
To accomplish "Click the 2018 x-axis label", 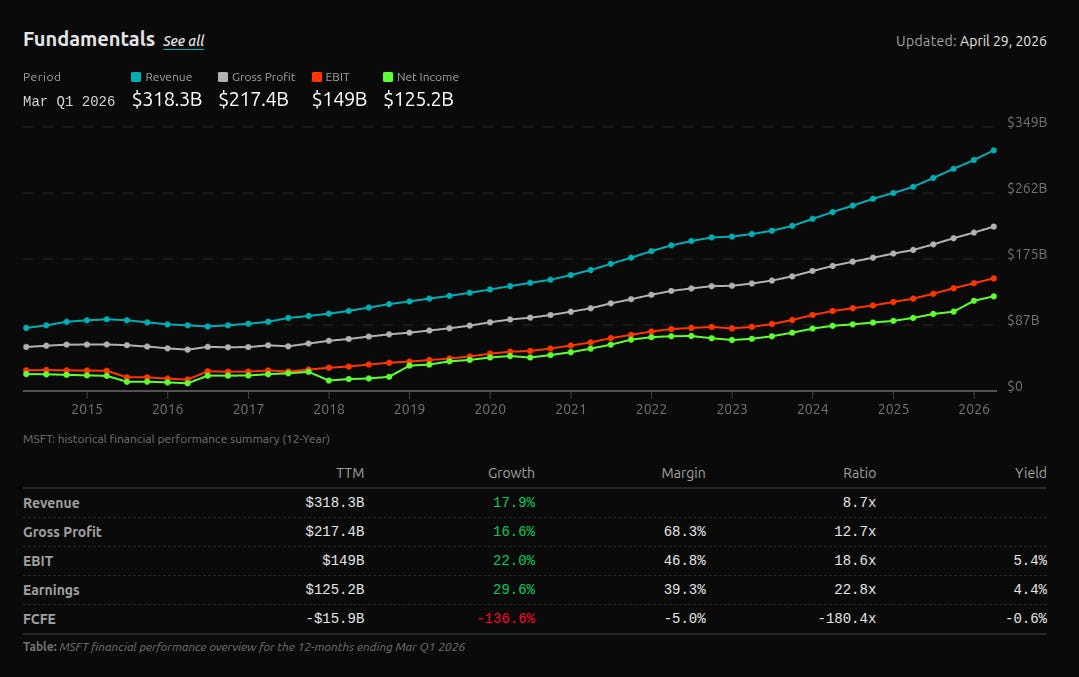I will (329, 409).
